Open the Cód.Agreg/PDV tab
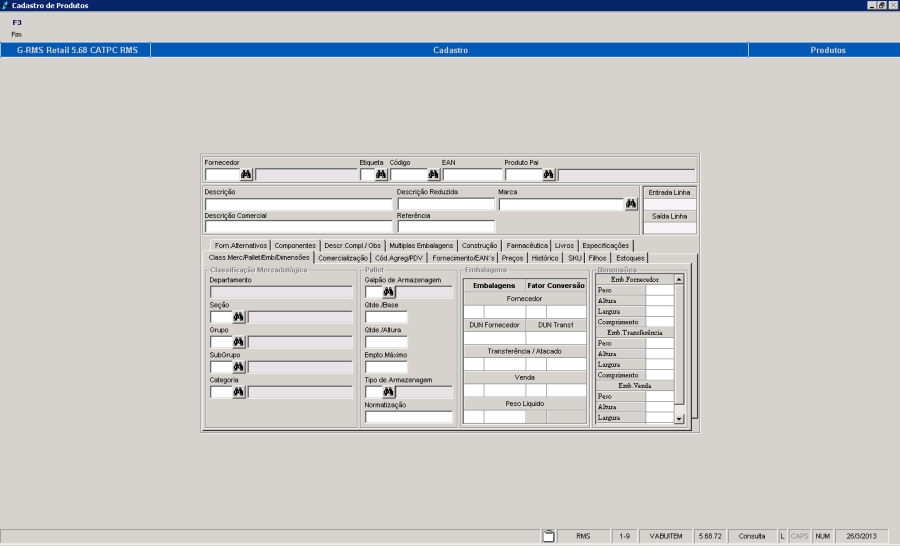 click(x=399, y=258)
